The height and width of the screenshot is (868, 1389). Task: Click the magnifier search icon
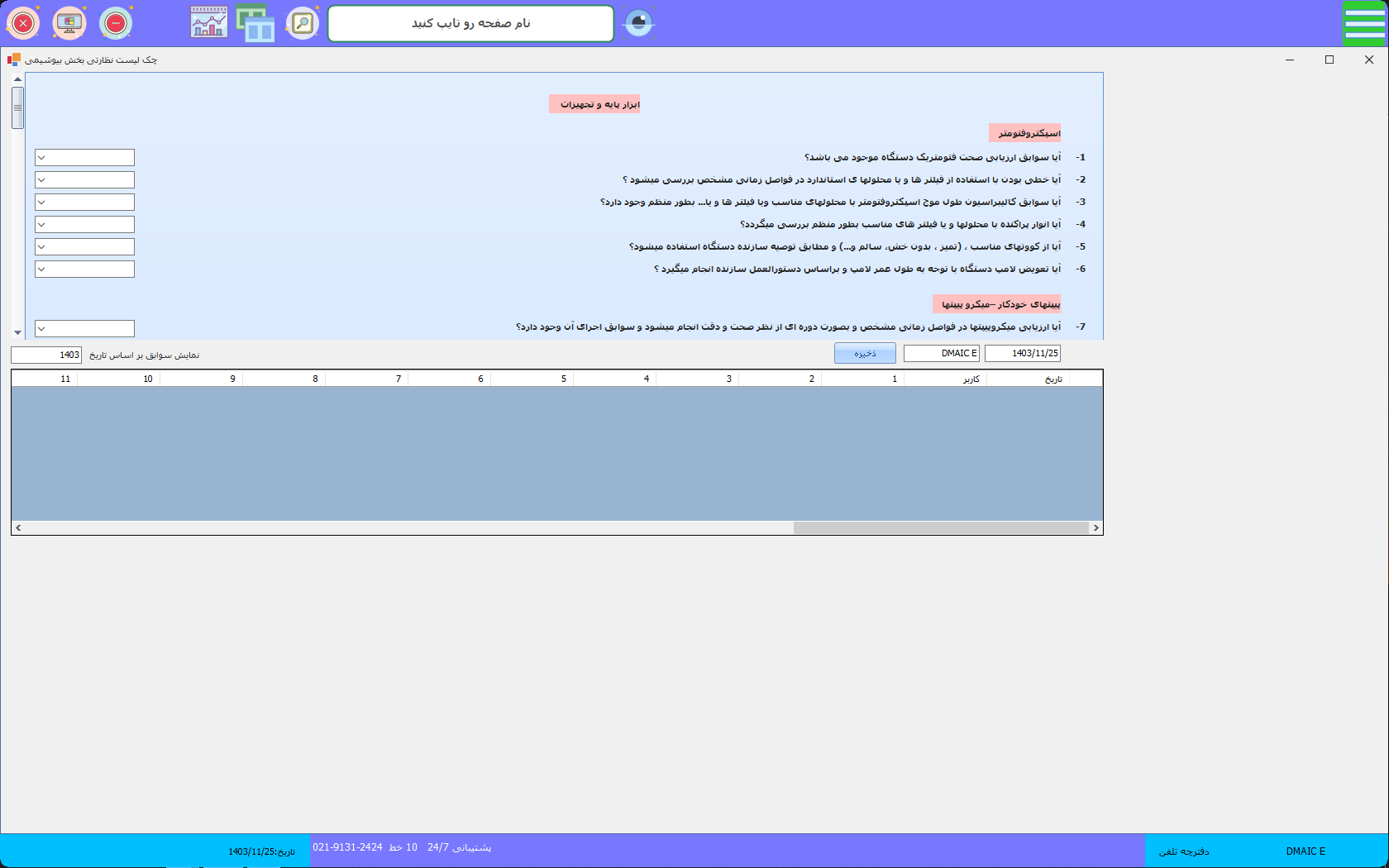[x=303, y=23]
